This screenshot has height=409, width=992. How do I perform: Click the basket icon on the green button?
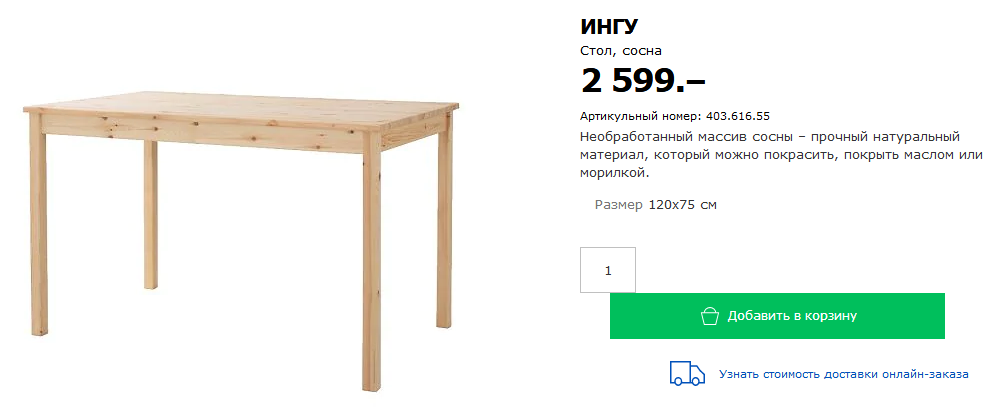[710, 316]
